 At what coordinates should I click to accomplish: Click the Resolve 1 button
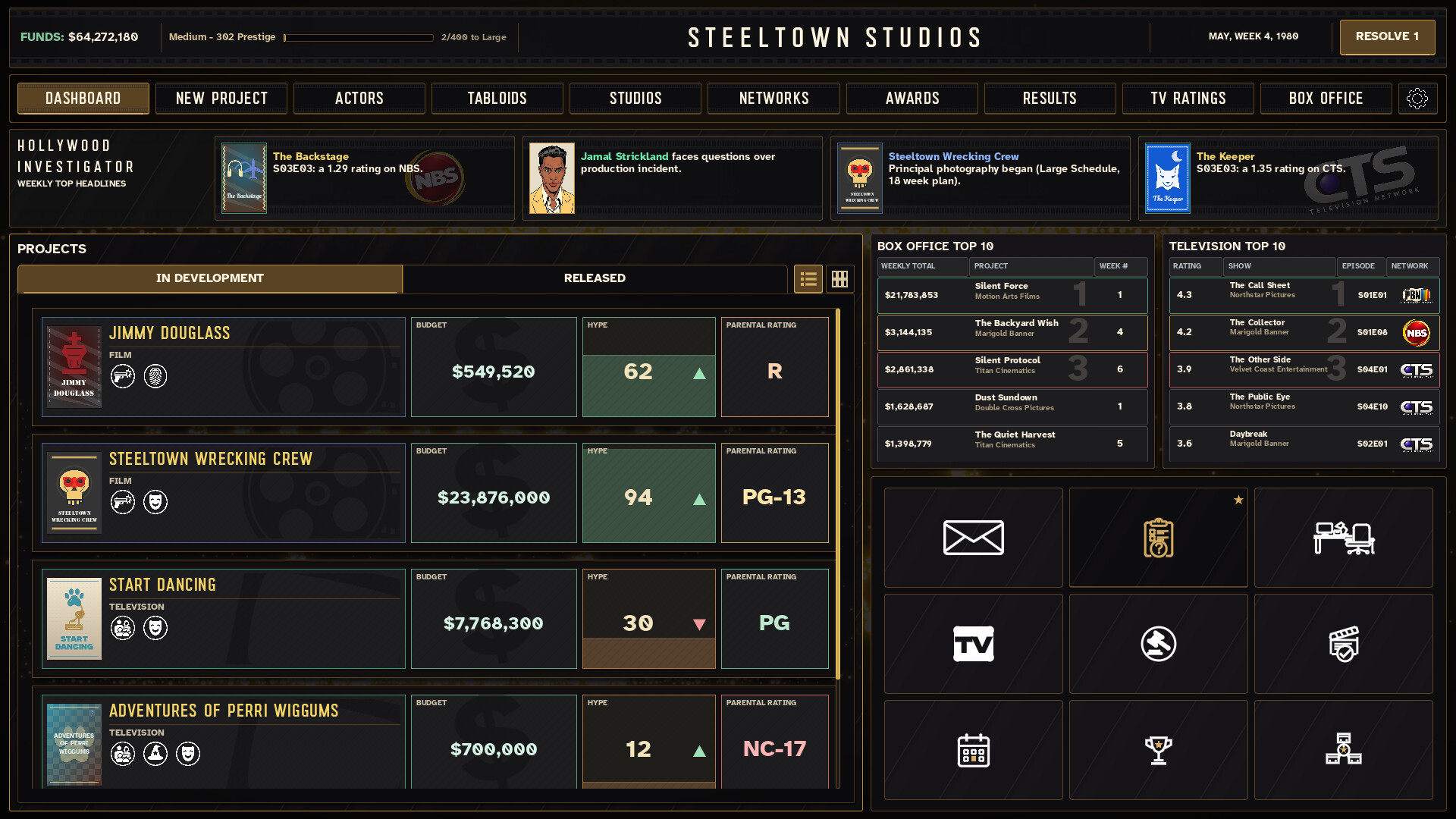[1387, 36]
